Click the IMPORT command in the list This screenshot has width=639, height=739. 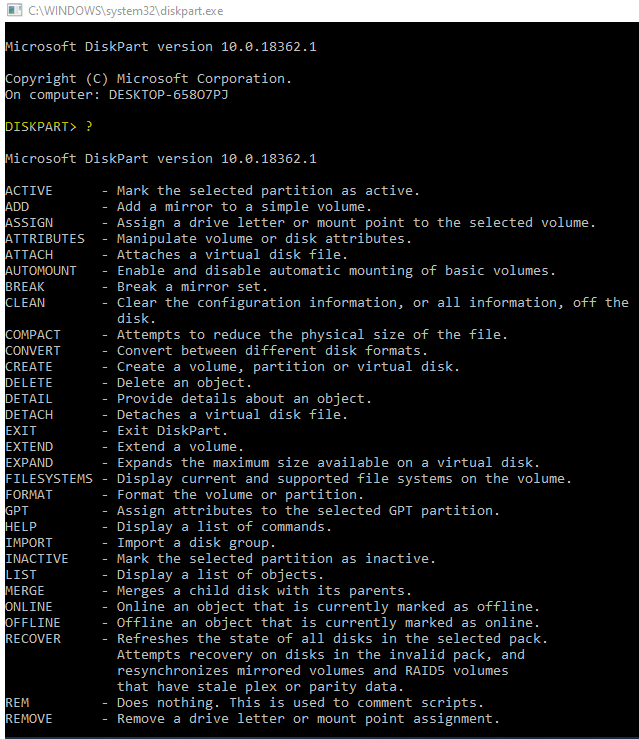pos(29,543)
